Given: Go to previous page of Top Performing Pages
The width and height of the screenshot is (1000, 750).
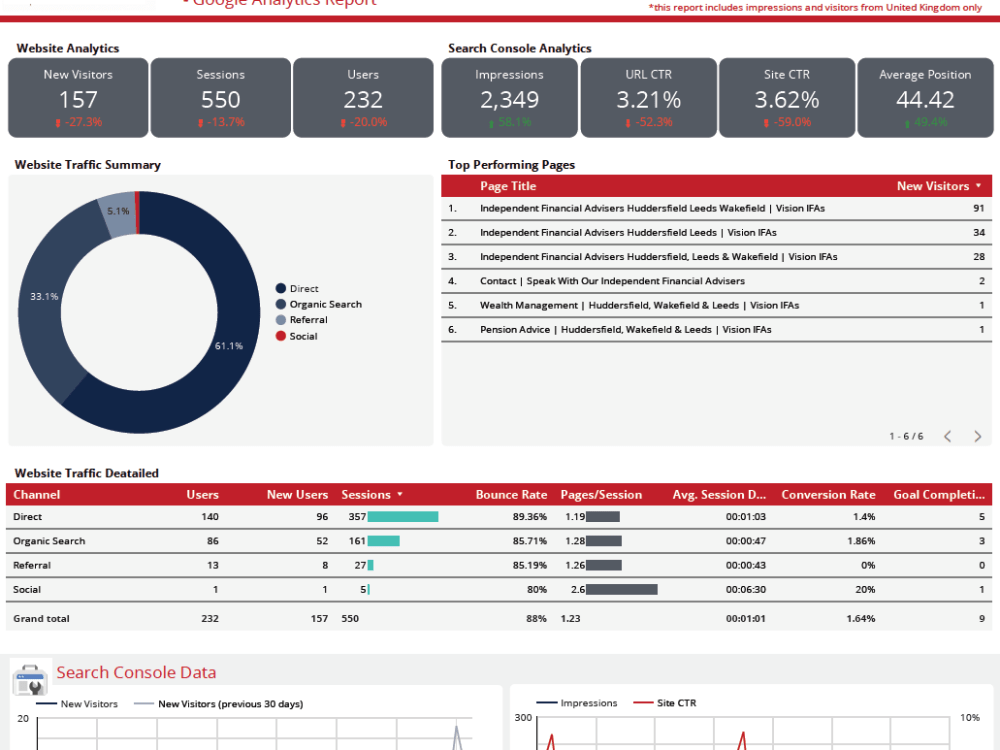Looking at the screenshot, I should click(x=948, y=436).
